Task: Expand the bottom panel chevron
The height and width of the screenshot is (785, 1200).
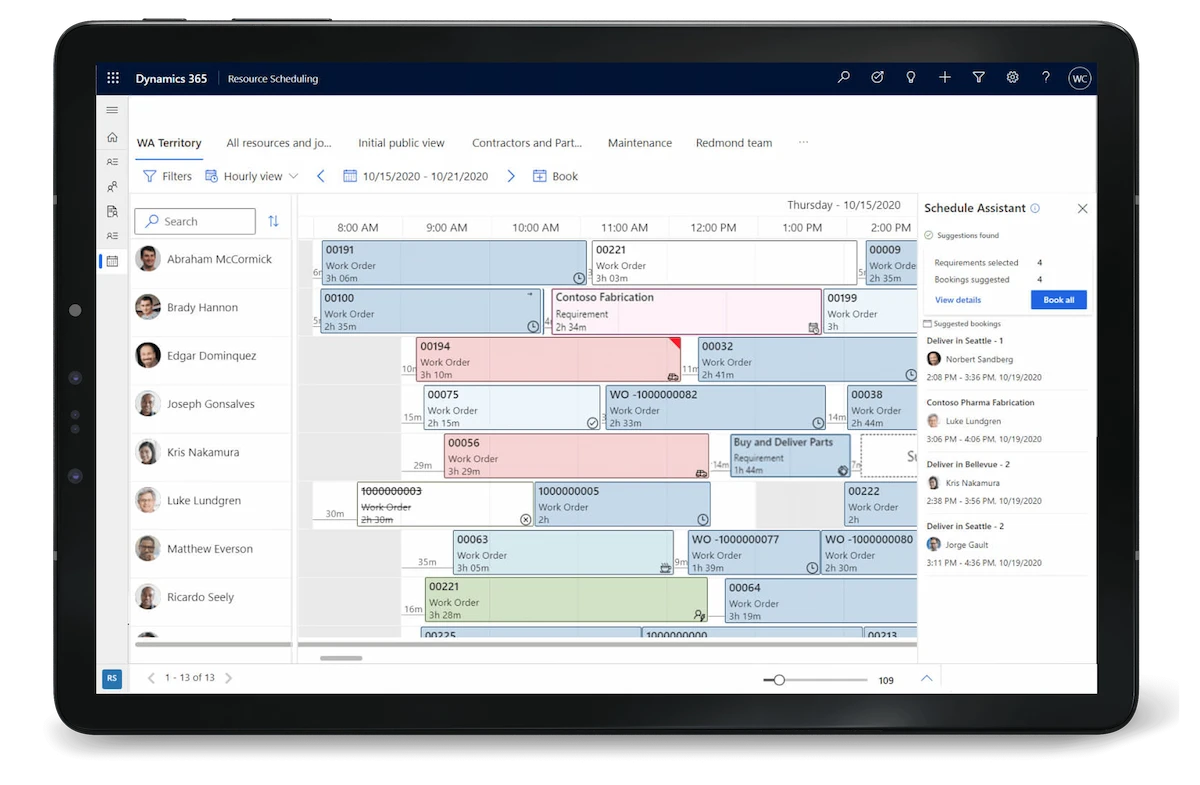Action: (926, 678)
